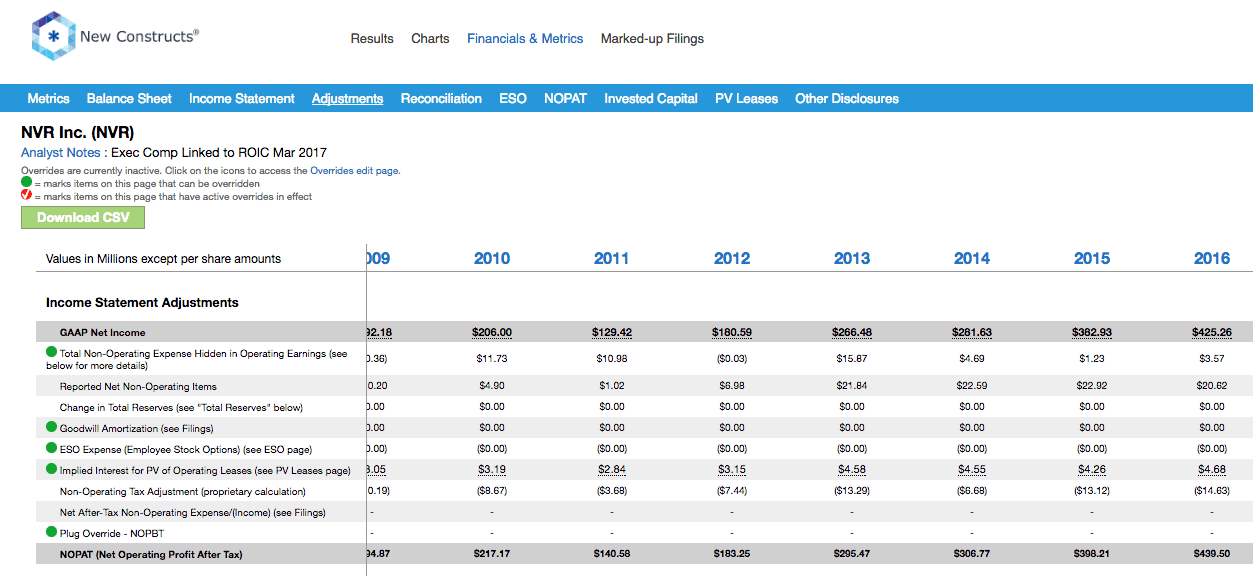Open the NOPAT tab
Screen dimensions: 1253x576
565,98
